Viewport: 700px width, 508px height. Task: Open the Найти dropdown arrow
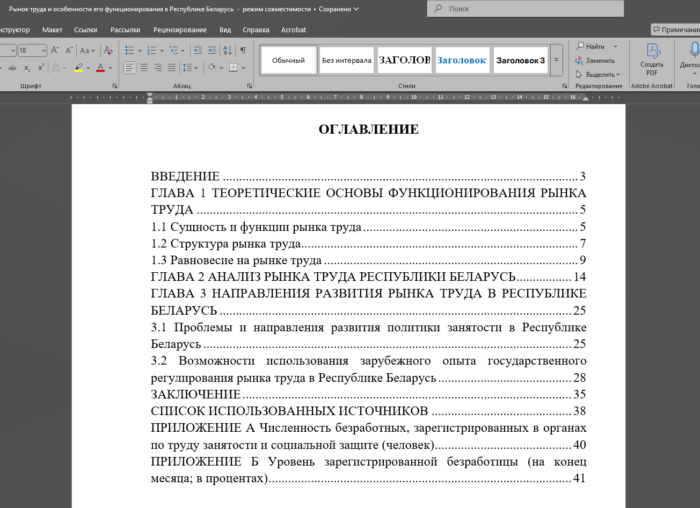point(615,46)
